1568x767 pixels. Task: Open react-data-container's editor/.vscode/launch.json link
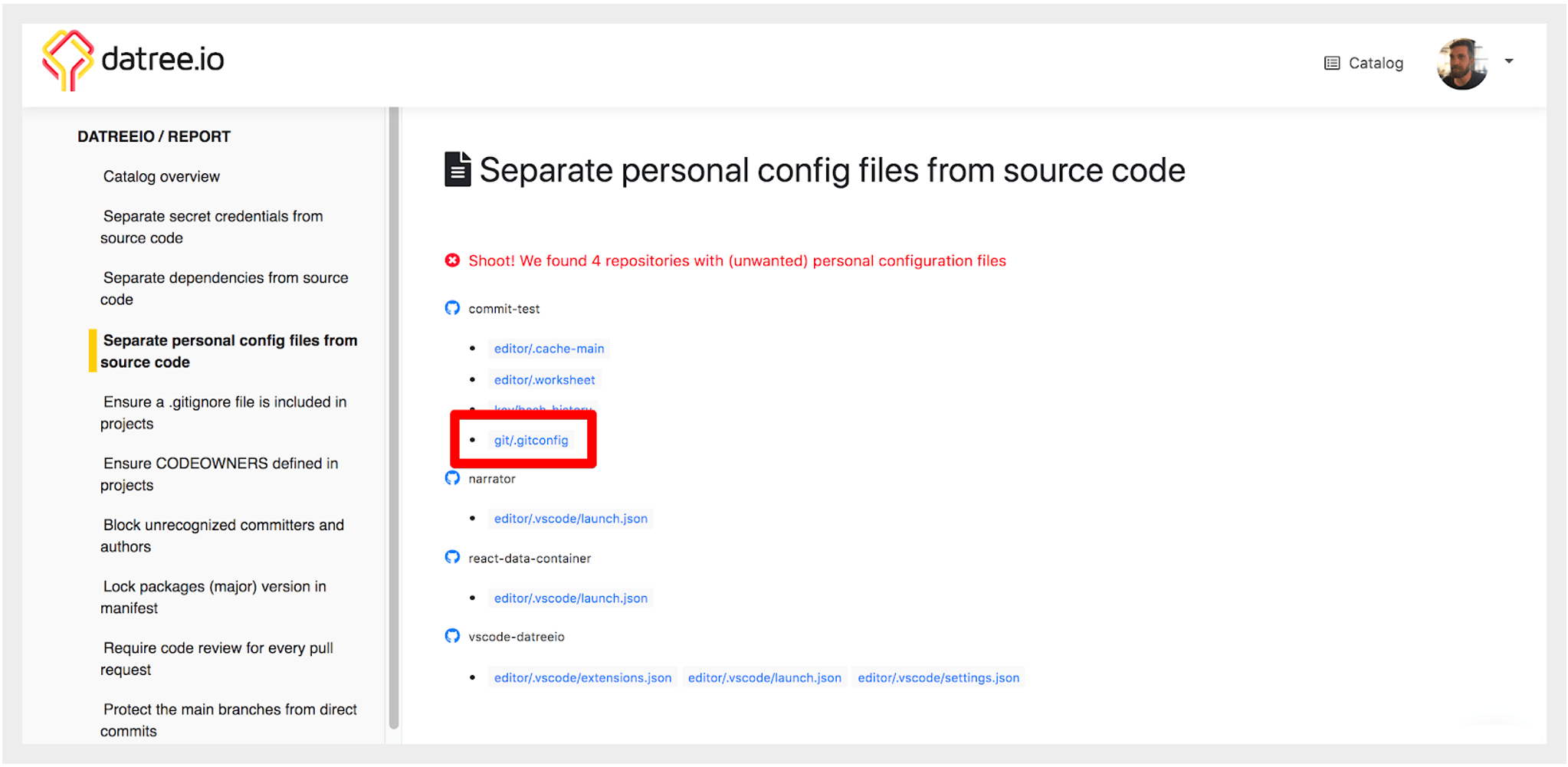point(570,598)
